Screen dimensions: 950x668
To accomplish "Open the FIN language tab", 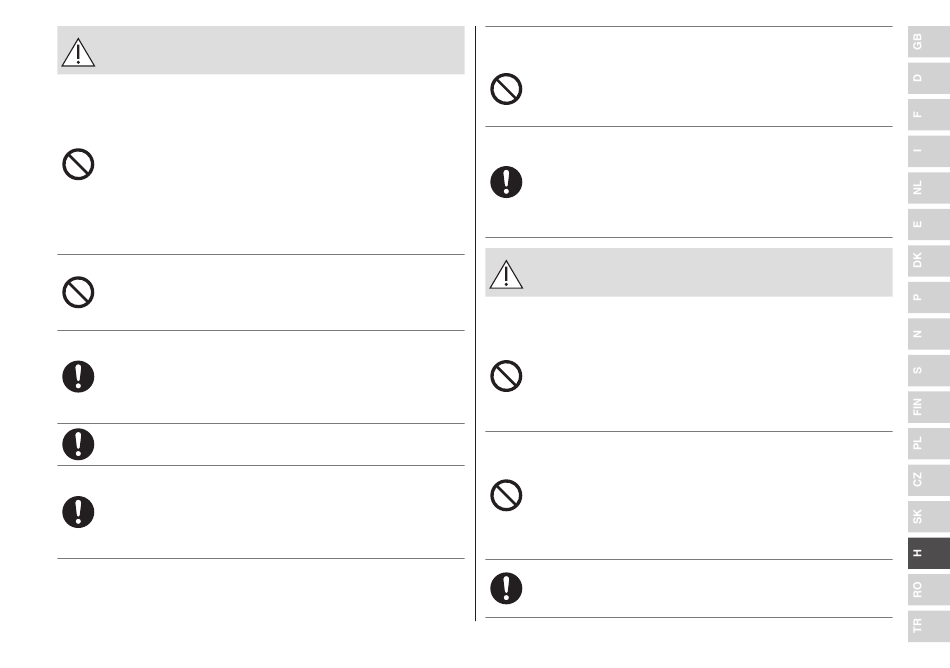I will click(928, 407).
